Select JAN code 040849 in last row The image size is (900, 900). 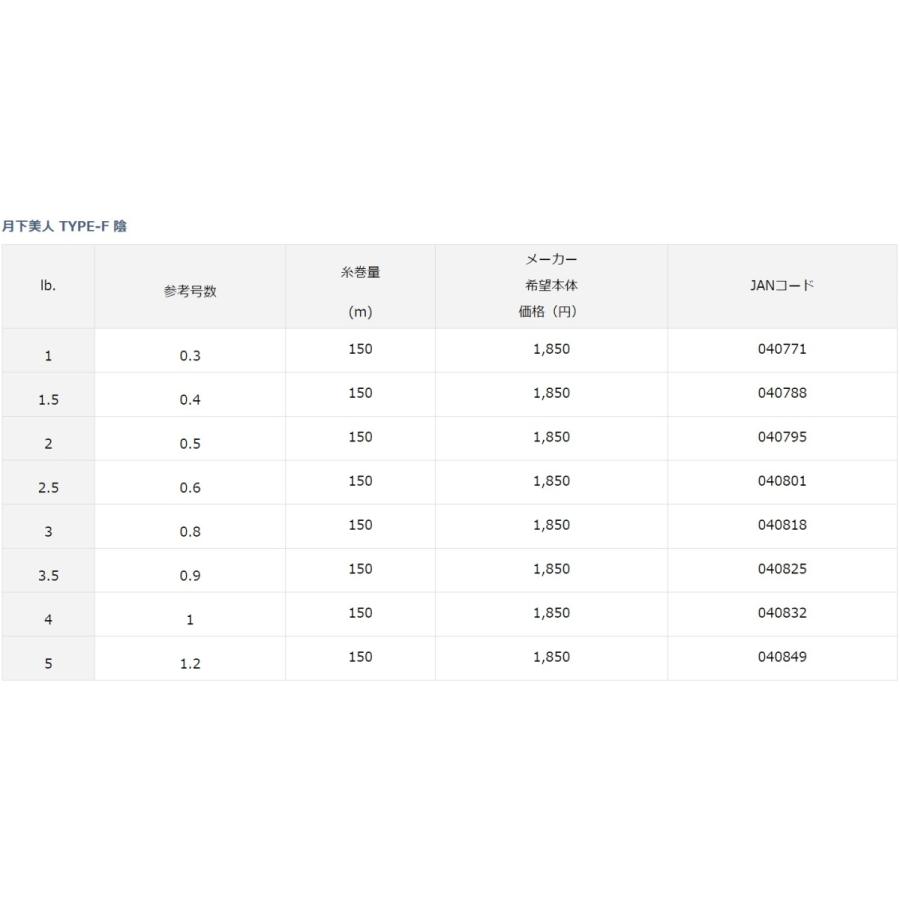pos(782,658)
